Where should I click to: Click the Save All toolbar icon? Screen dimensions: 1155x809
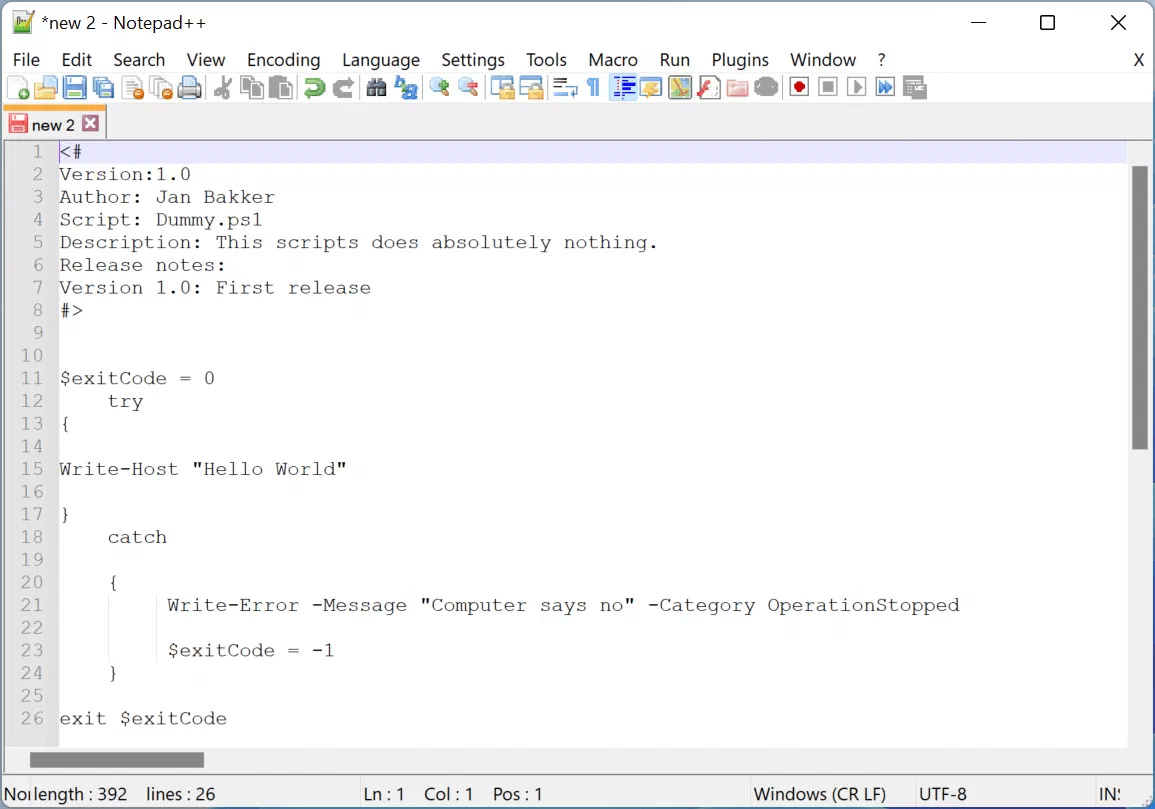coord(103,88)
